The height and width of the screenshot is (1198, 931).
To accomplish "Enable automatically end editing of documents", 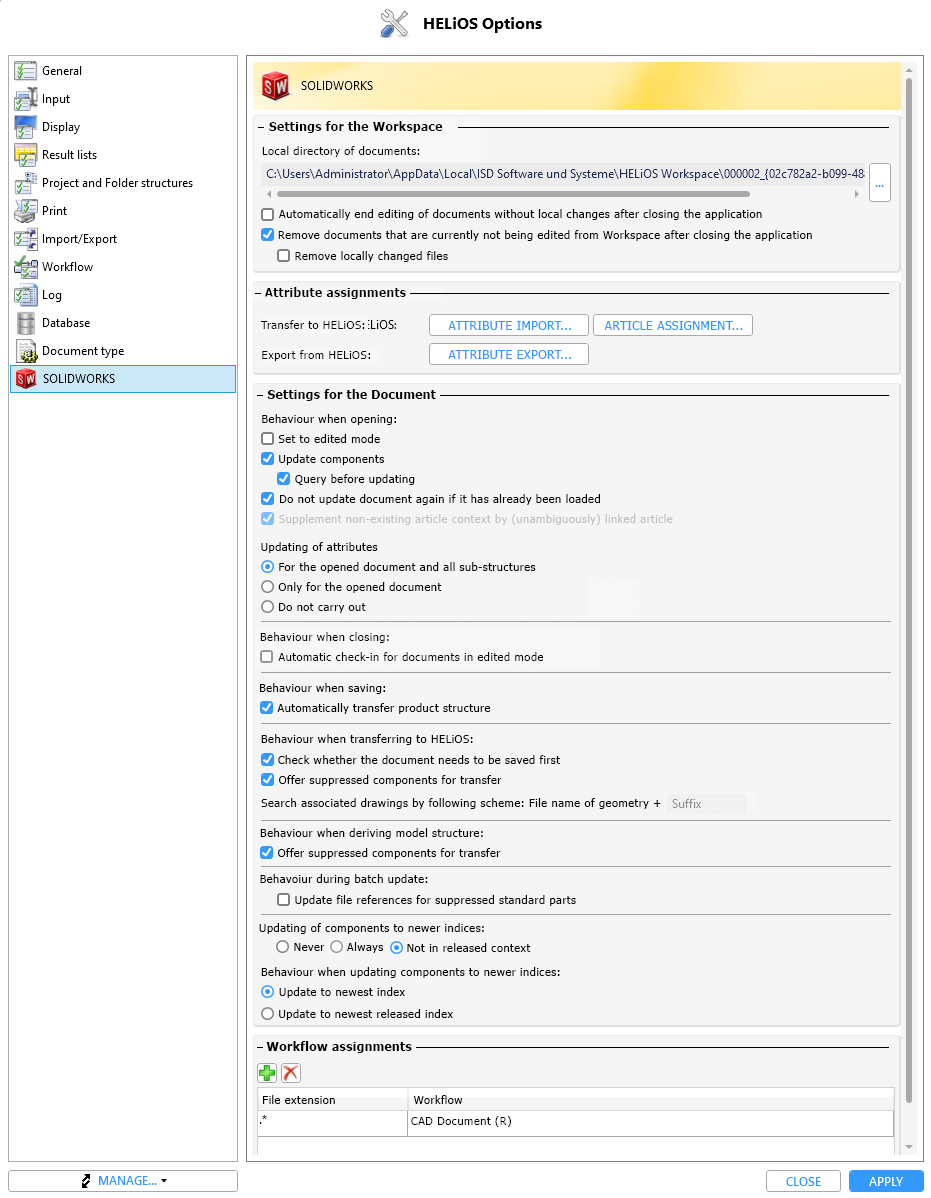I will tap(267, 215).
